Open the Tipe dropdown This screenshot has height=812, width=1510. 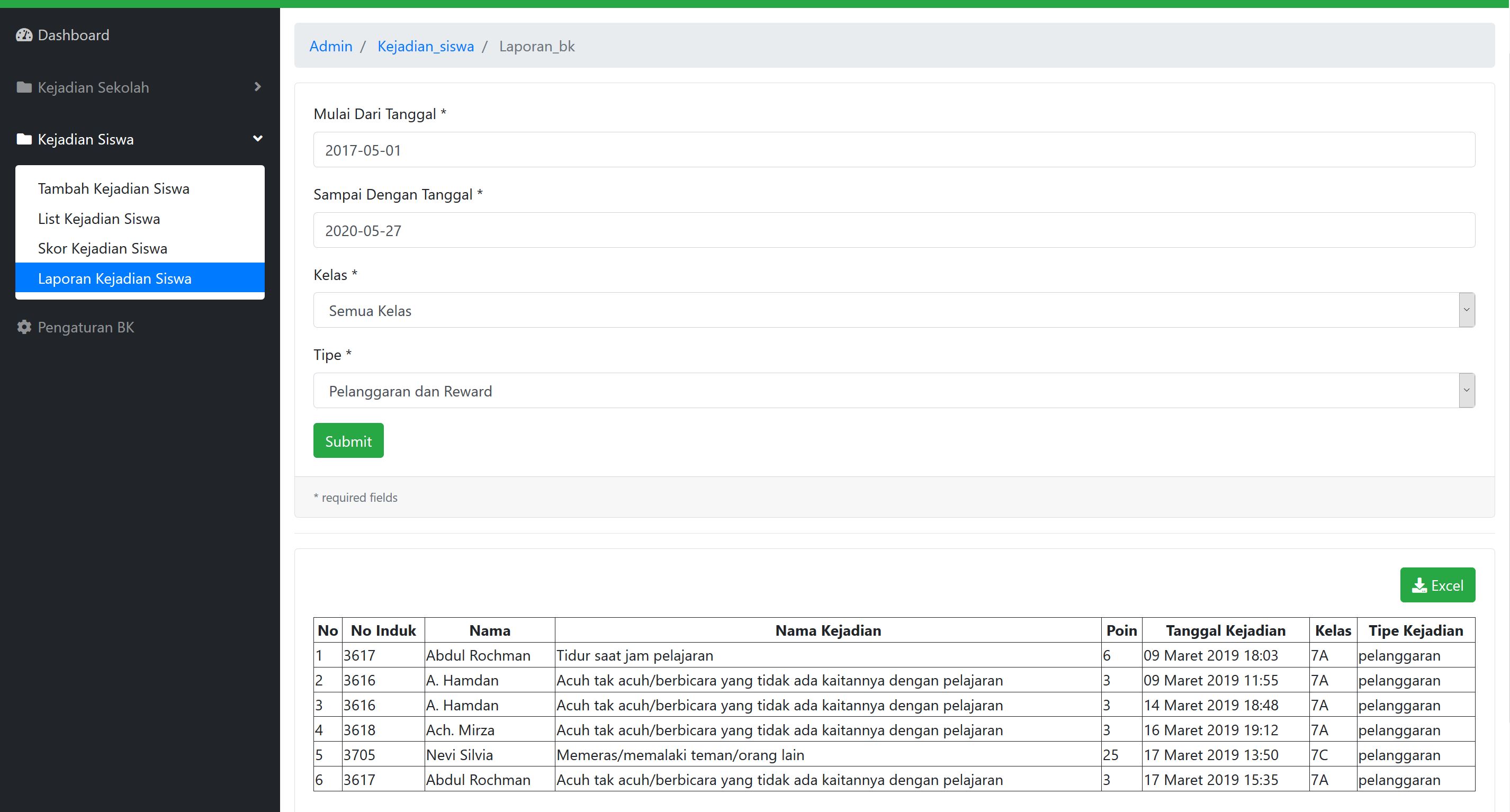[894, 391]
